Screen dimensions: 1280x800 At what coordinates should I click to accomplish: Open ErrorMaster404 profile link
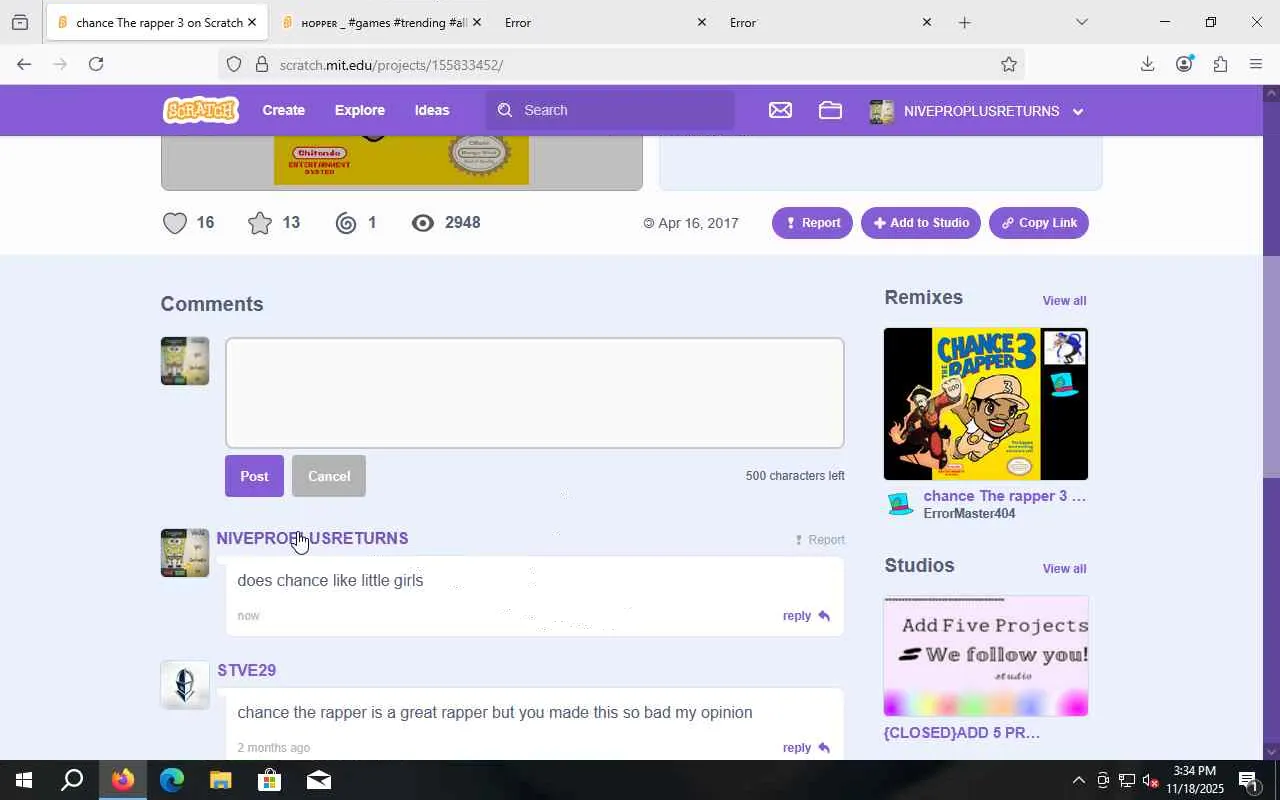pos(969,514)
